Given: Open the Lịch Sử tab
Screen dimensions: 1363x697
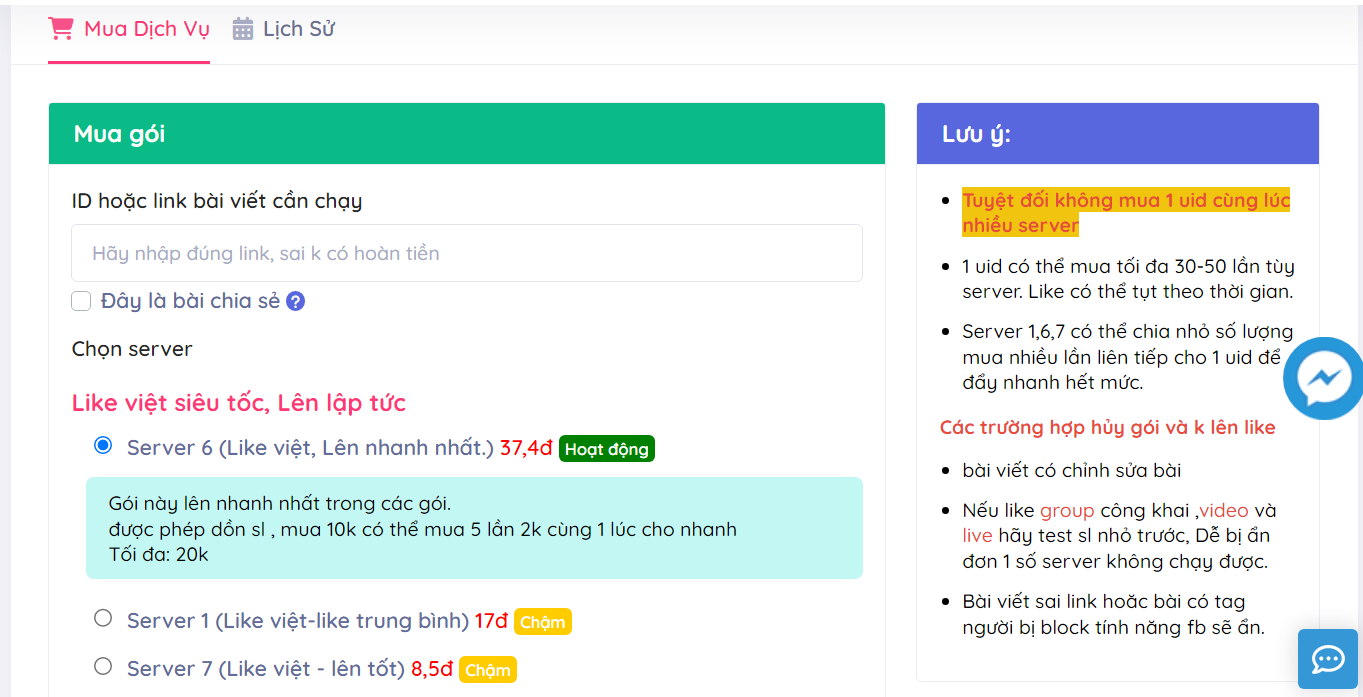Looking at the screenshot, I should [x=298, y=29].
